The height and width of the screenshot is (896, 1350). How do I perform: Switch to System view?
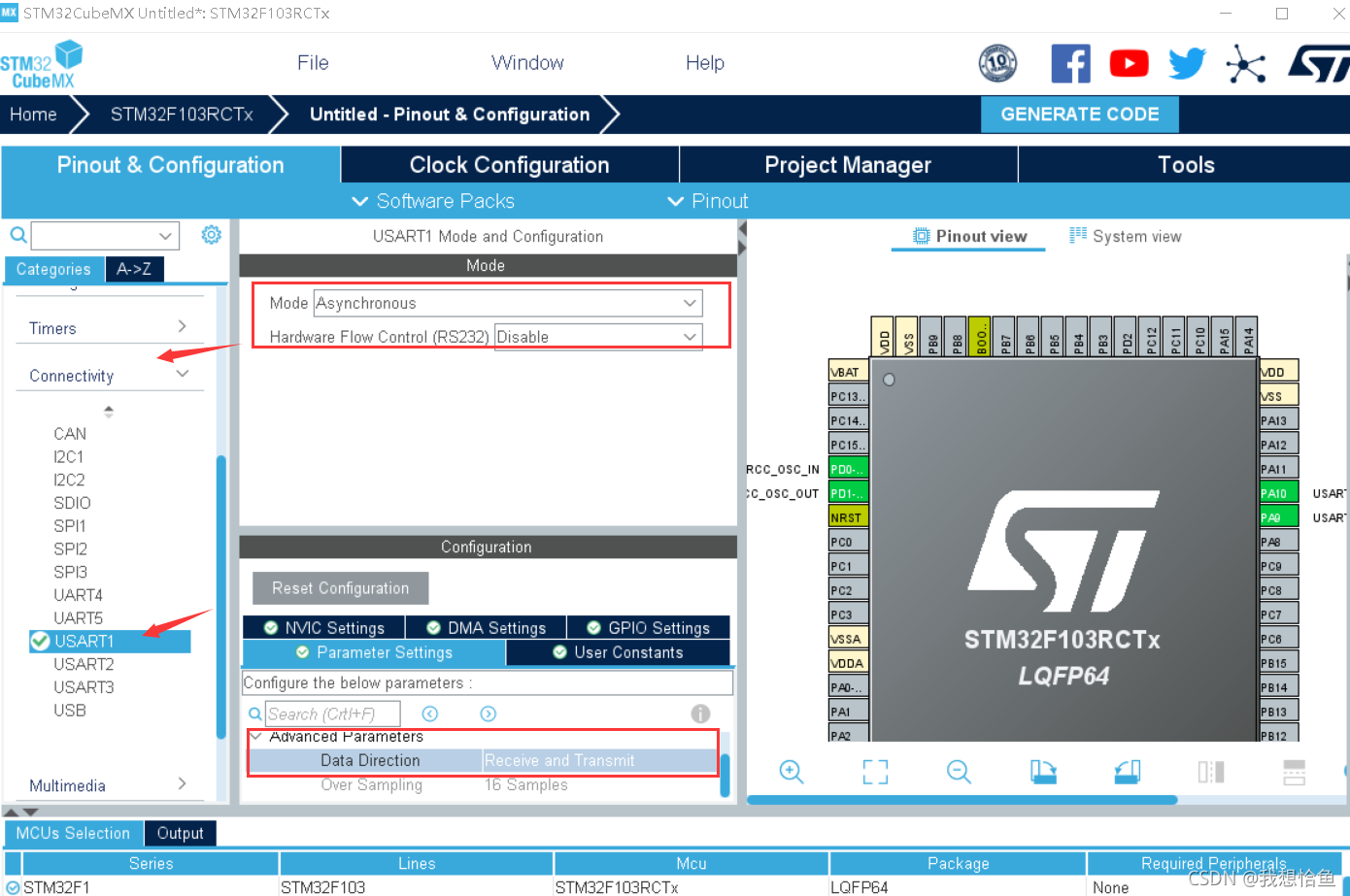tap(1125, 236)
